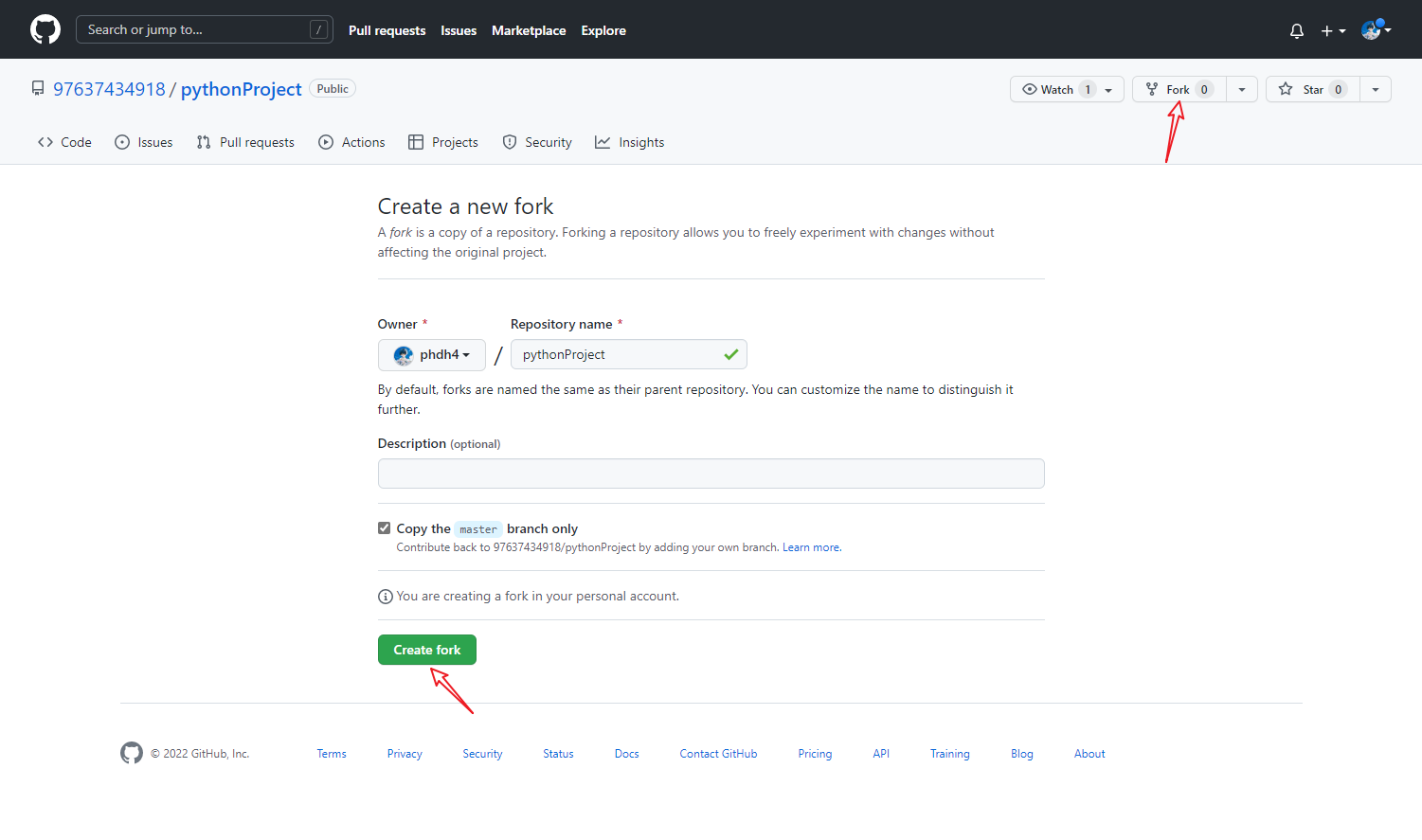Open the notifications bell
The image size is (1422, 840).
[x=1297, y=30]
